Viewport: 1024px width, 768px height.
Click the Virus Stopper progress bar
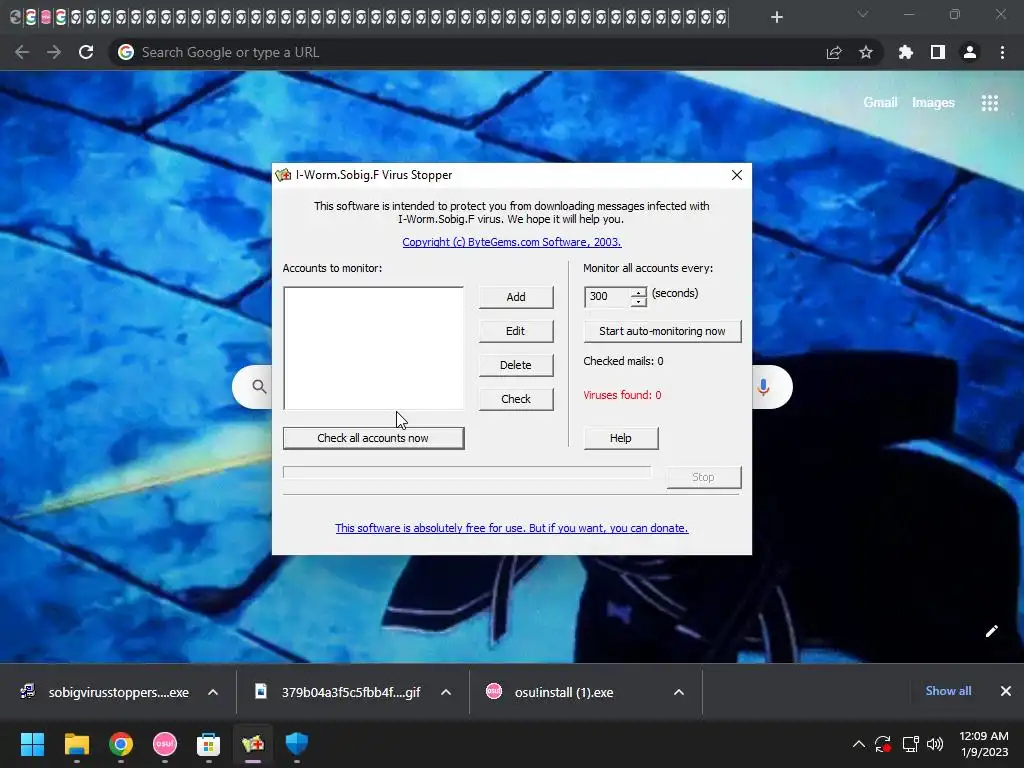(x=467, y=472)
